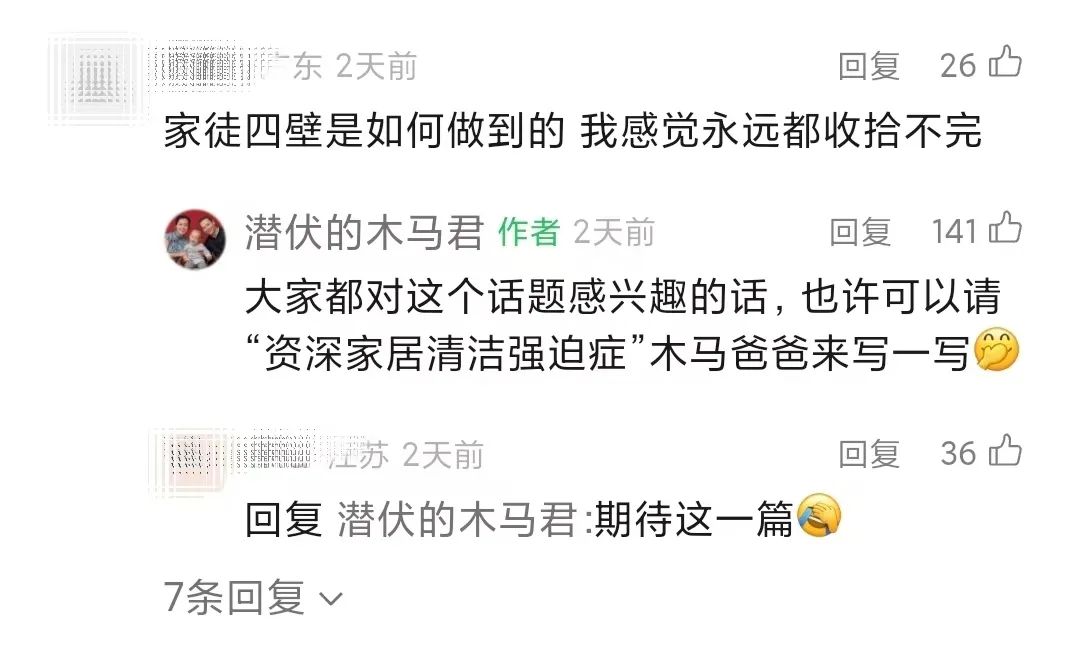Tap the thinking face emoji
1080x662 pixels.
pos(997,350)
